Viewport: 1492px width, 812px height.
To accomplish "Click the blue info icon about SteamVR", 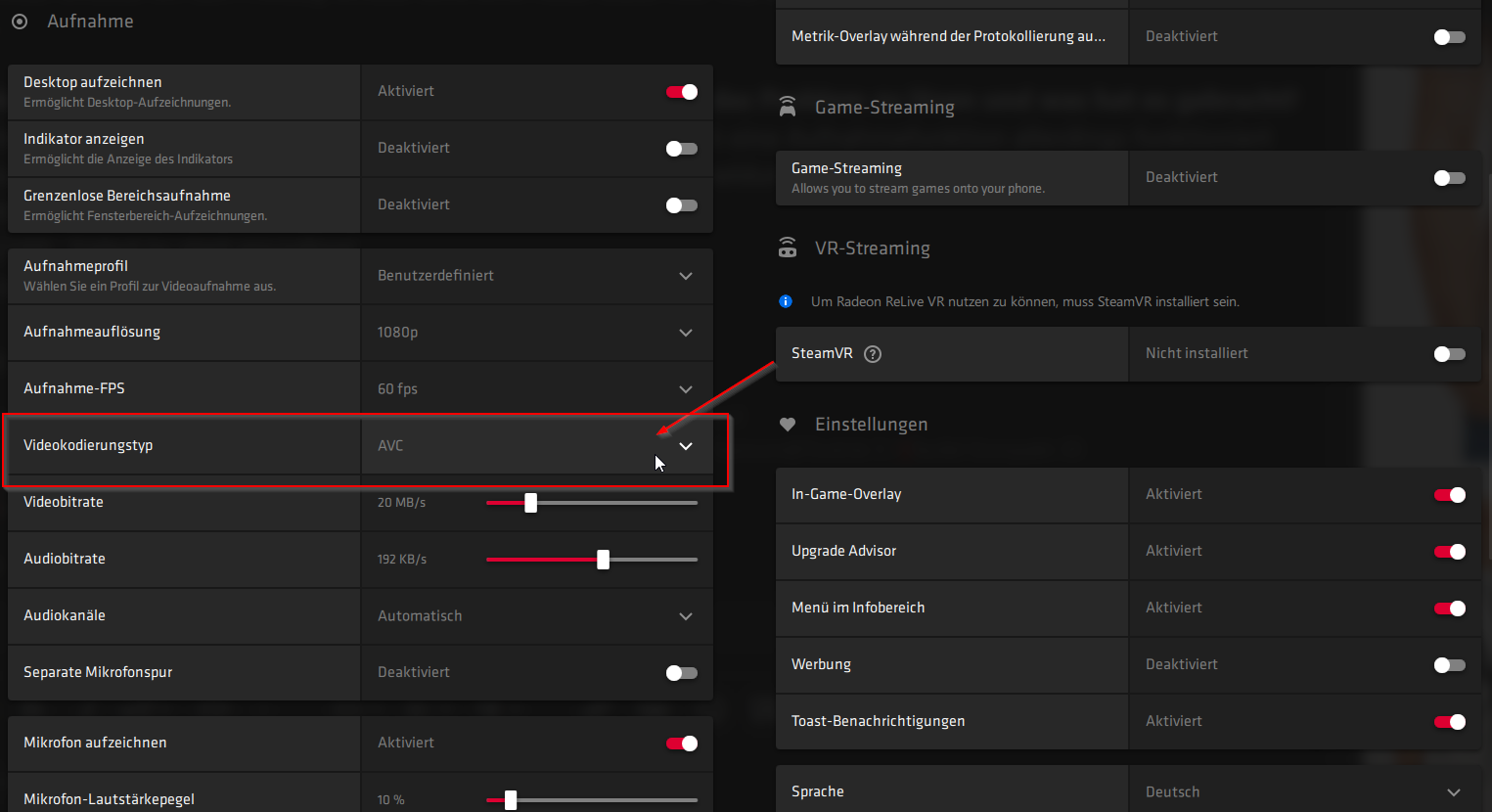I will pos(786,301).
